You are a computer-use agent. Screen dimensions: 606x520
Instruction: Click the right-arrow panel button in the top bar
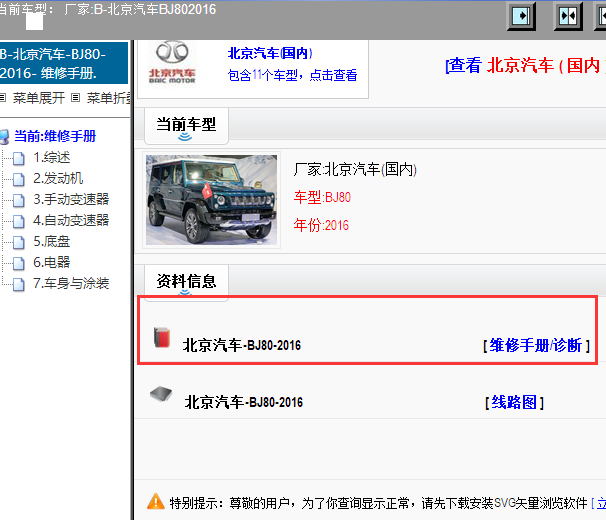click(521, 16)
